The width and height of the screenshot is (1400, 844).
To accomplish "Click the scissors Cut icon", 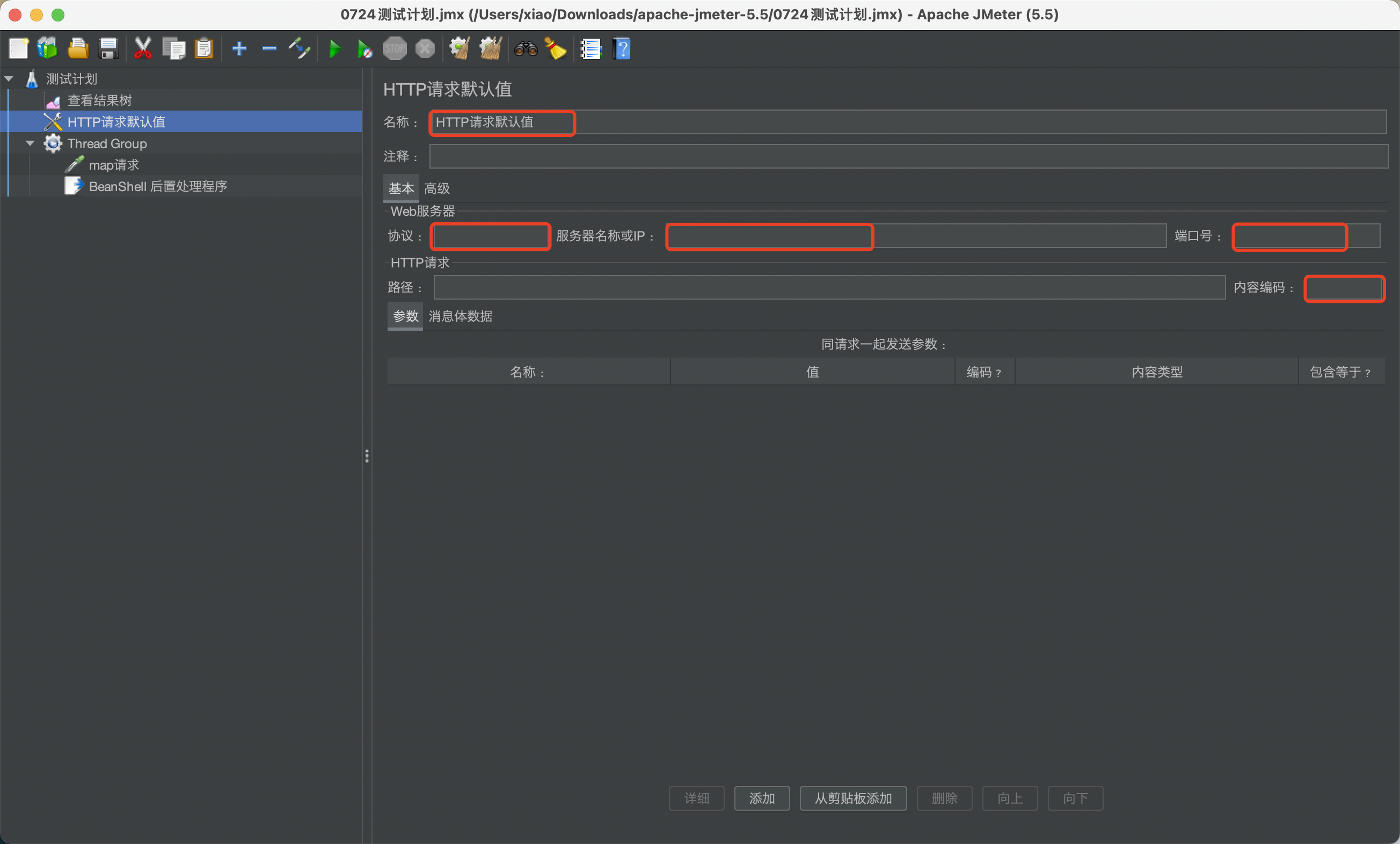I will (x=143, y=49).
